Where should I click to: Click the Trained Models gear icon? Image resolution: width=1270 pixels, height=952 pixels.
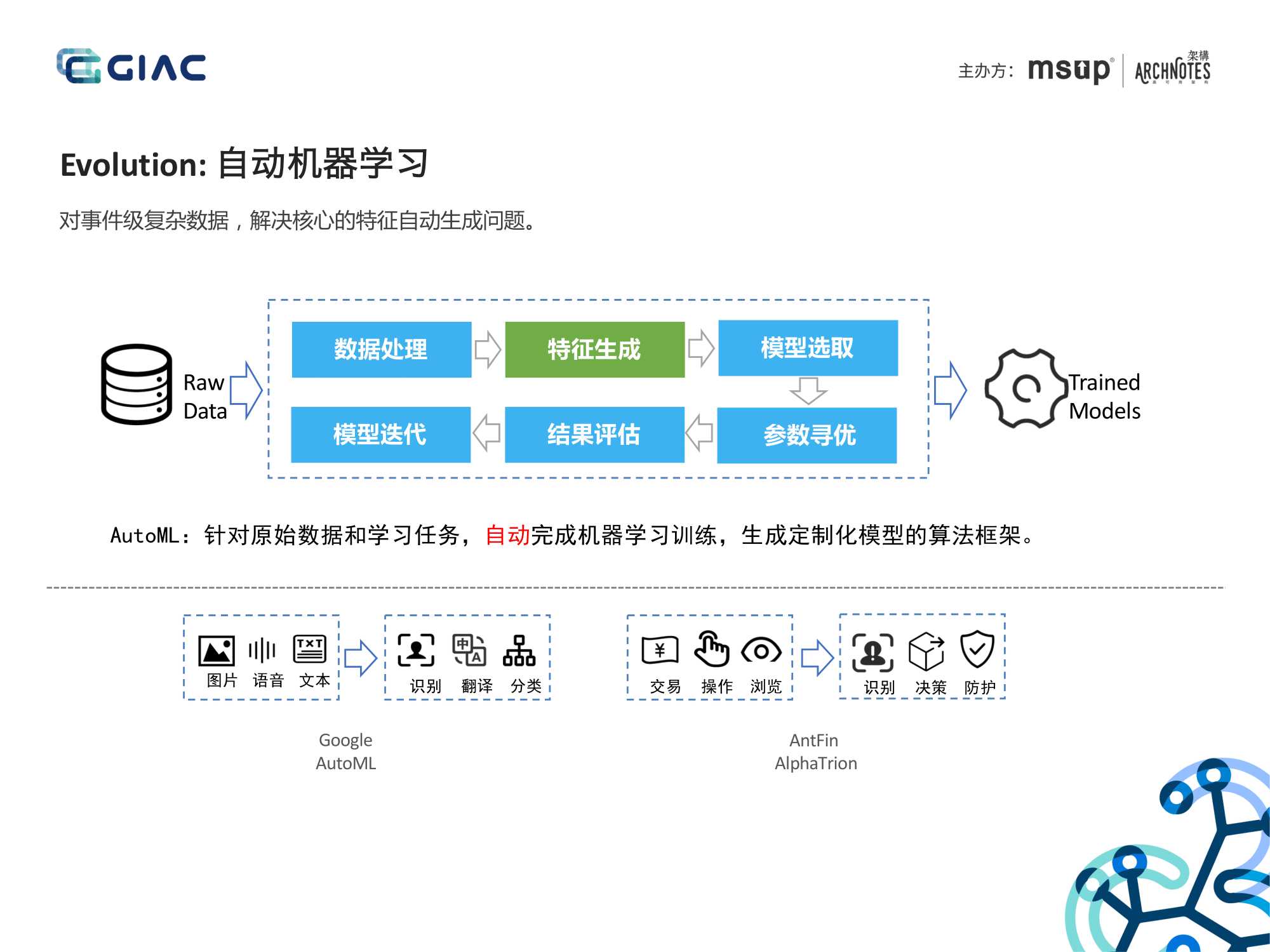click(1026, 388)
